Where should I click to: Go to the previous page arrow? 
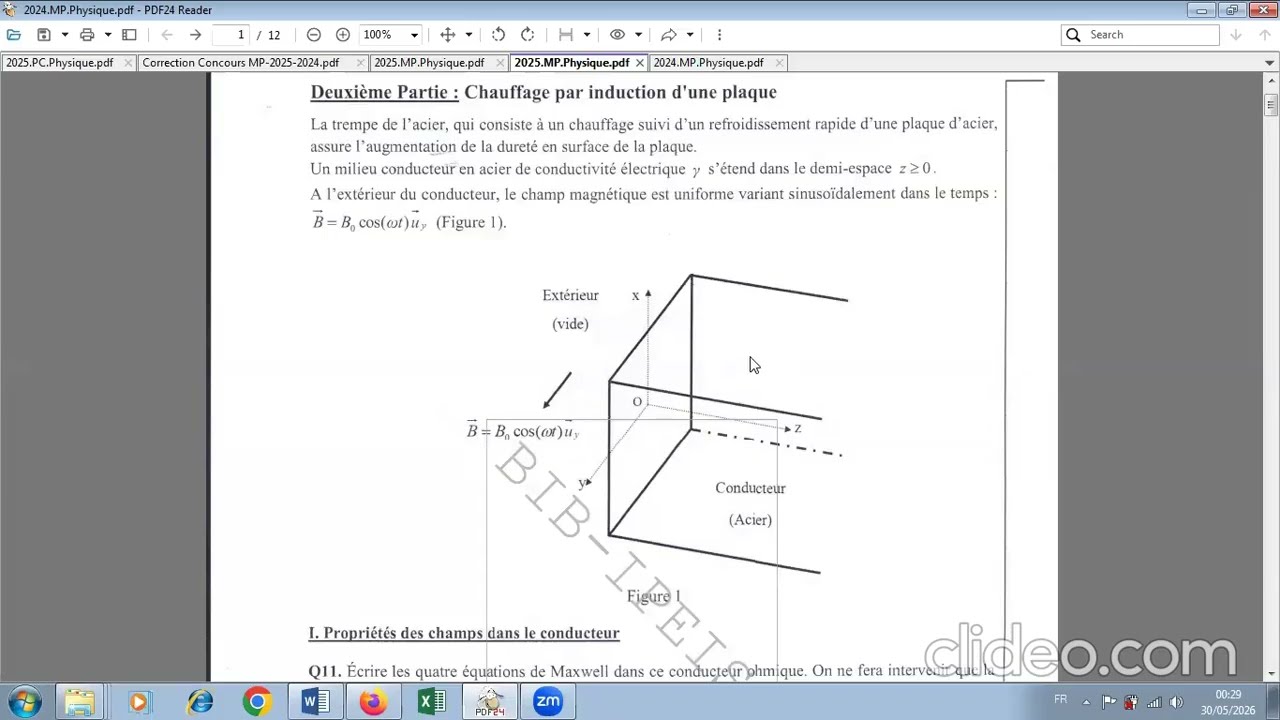167,35
